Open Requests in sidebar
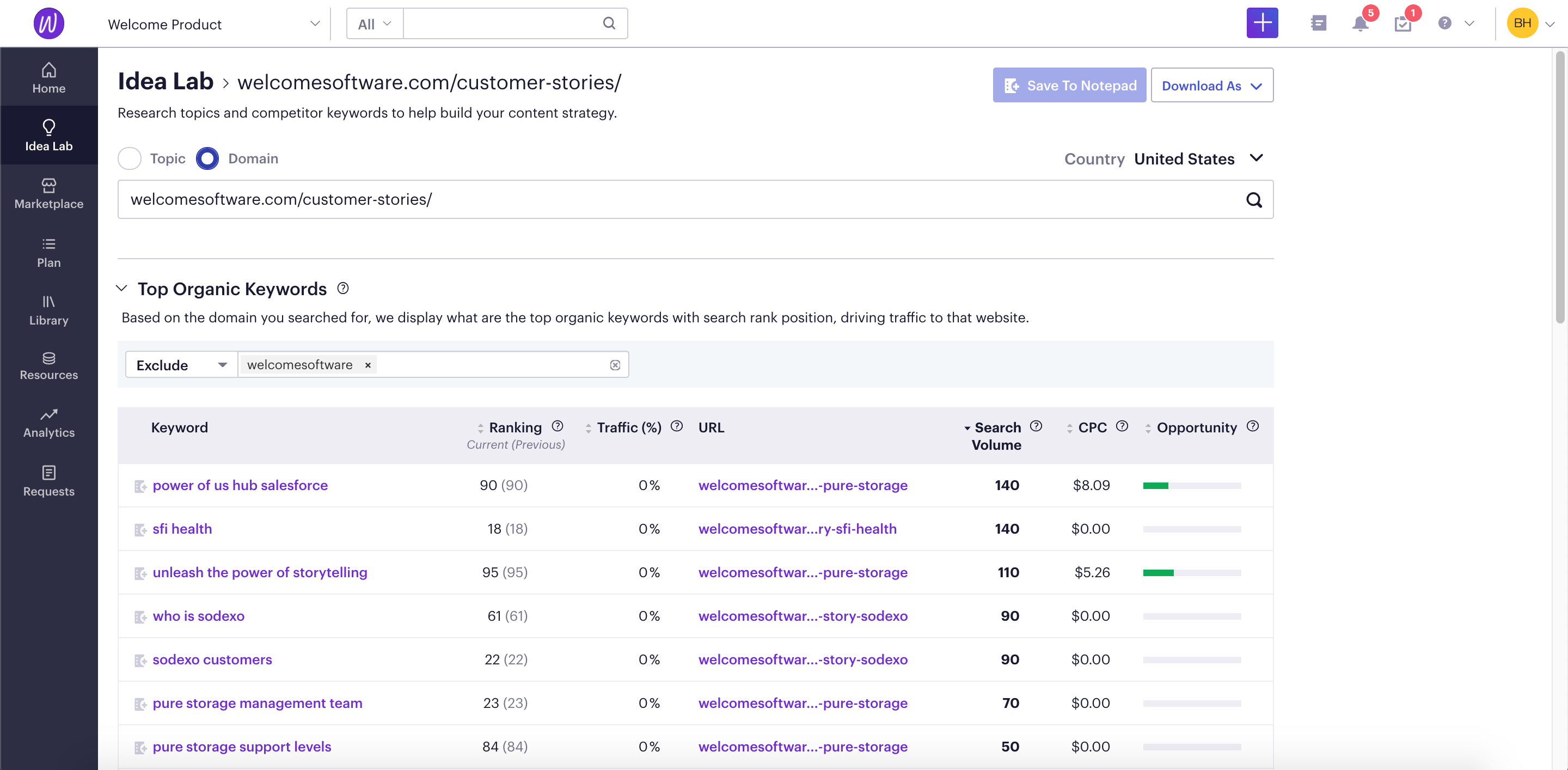This screenshot has height=770, width=1568. click(48, 481)
